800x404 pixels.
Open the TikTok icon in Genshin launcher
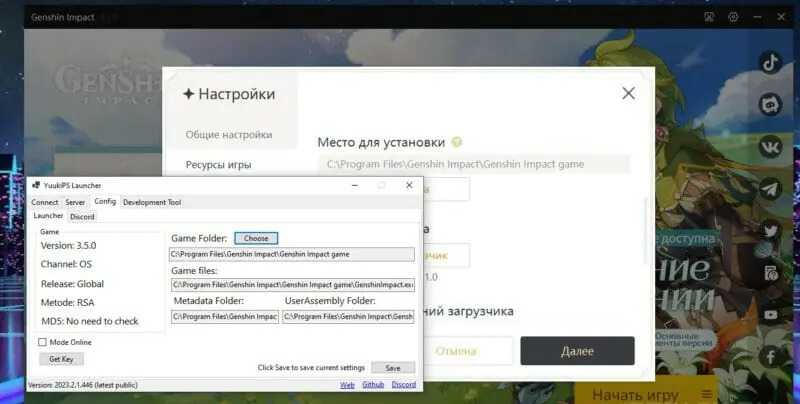pyautogui.click(x=770, y=63)
